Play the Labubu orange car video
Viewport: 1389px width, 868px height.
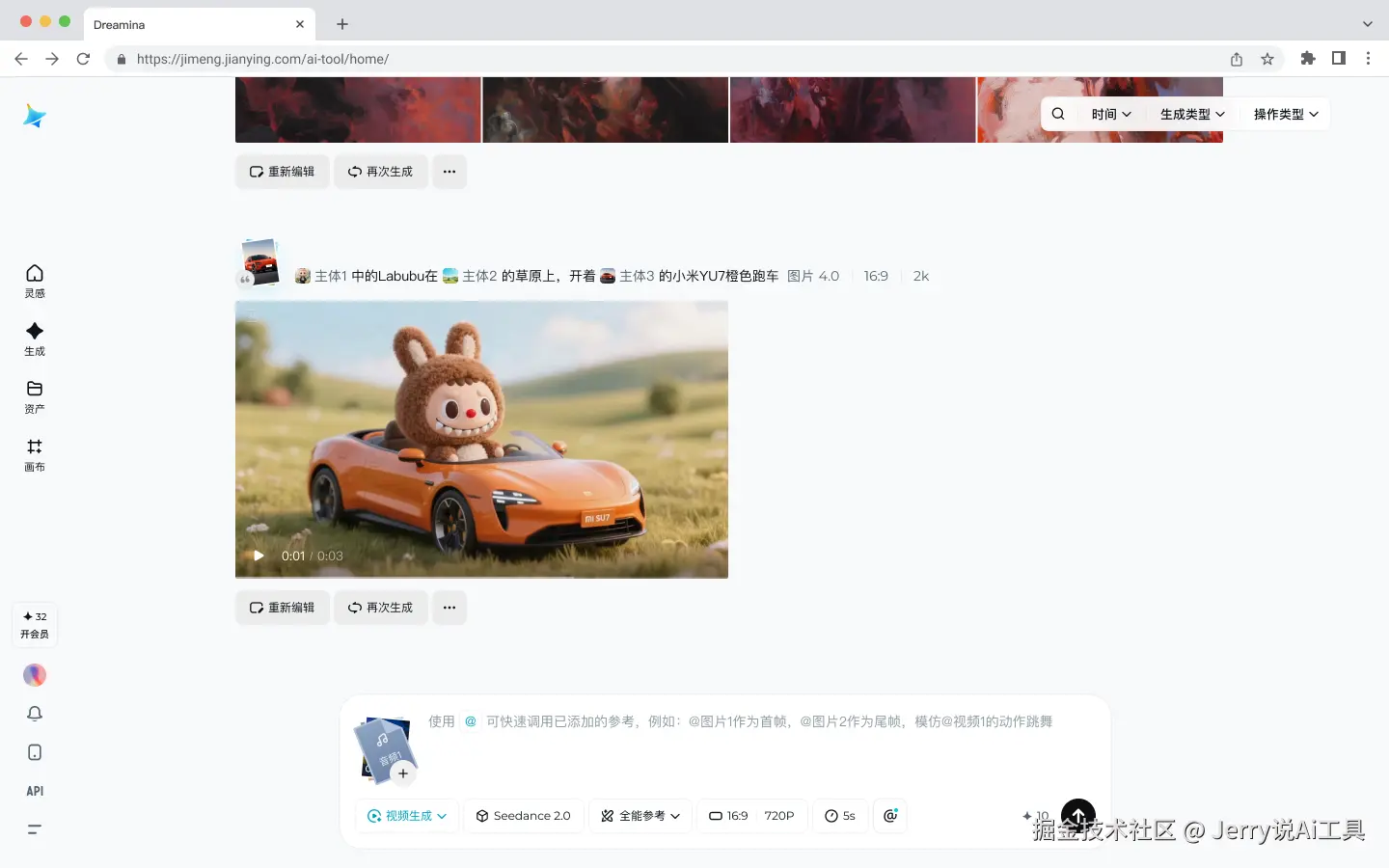coord(259,556)
